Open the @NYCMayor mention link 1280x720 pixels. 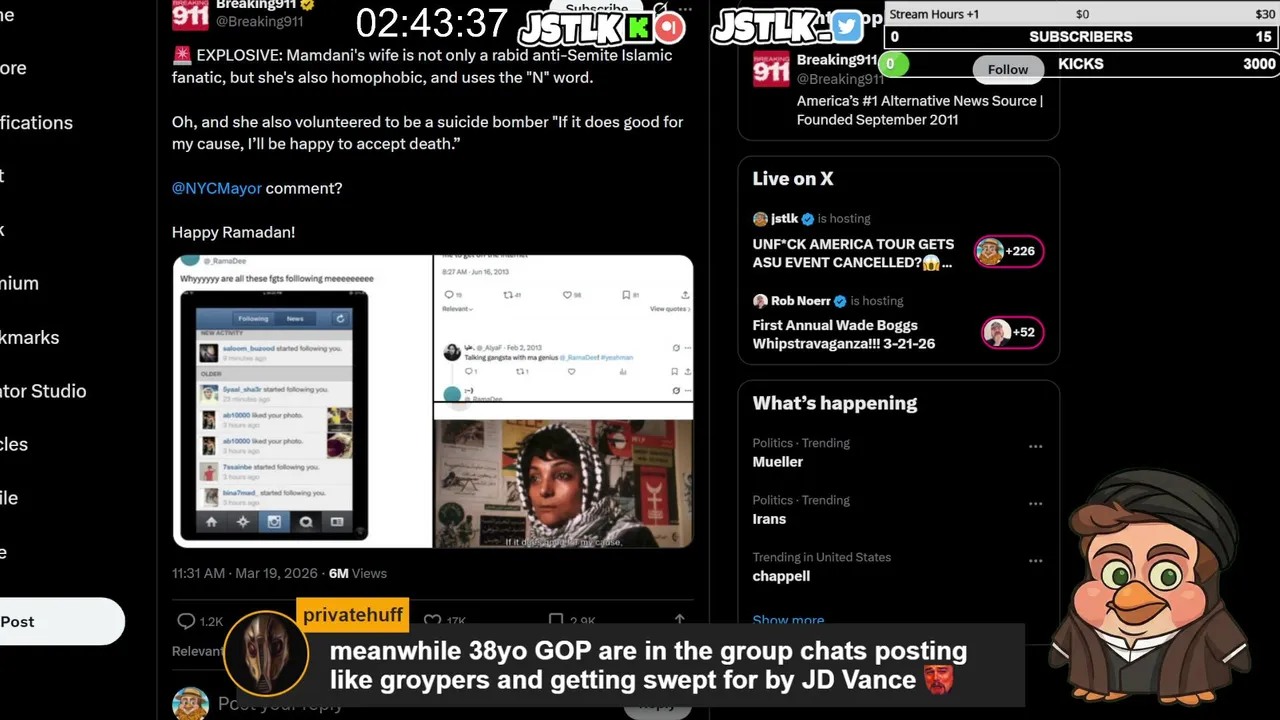[216, 188]
